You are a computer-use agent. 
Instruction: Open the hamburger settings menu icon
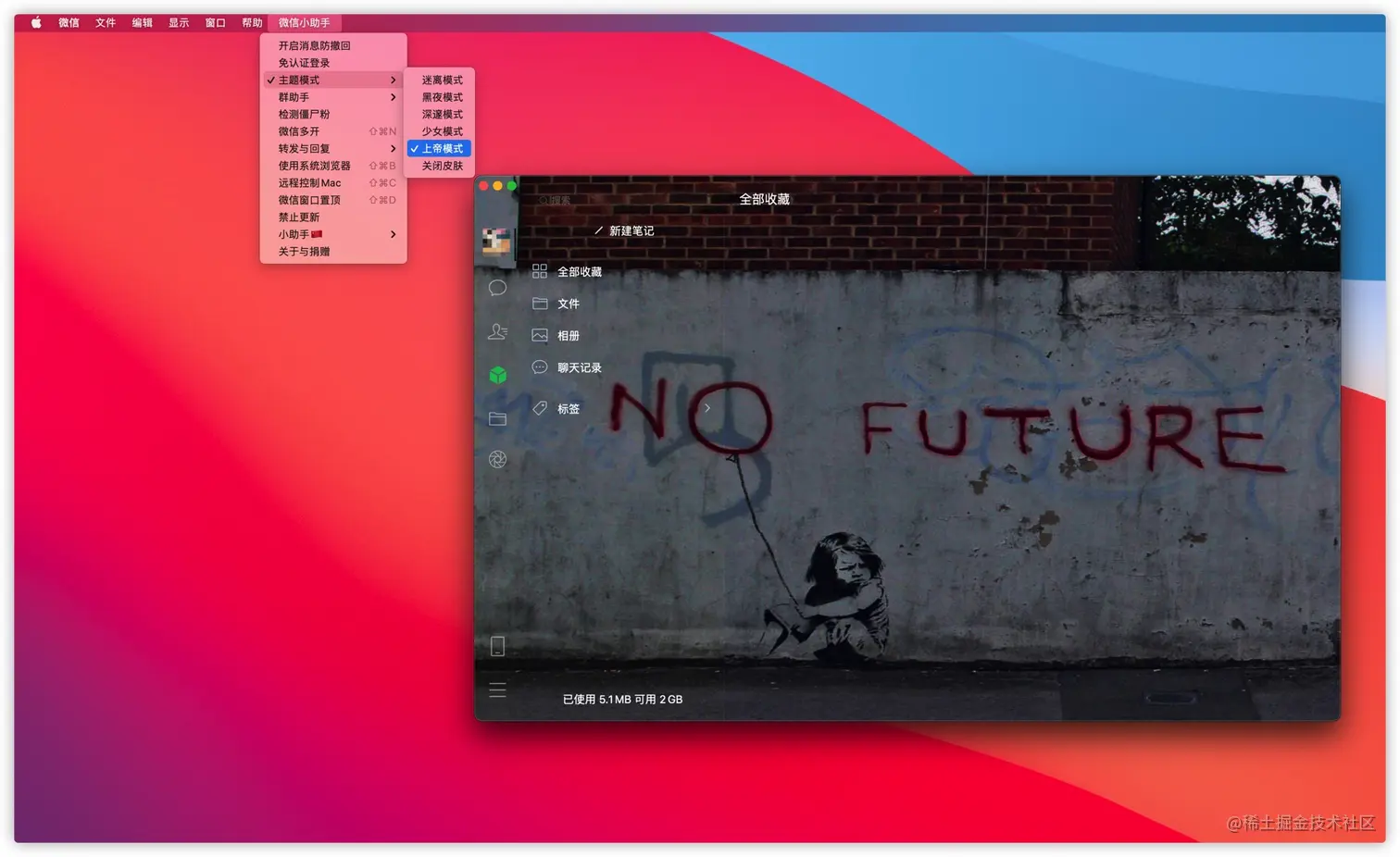[497, 690]
